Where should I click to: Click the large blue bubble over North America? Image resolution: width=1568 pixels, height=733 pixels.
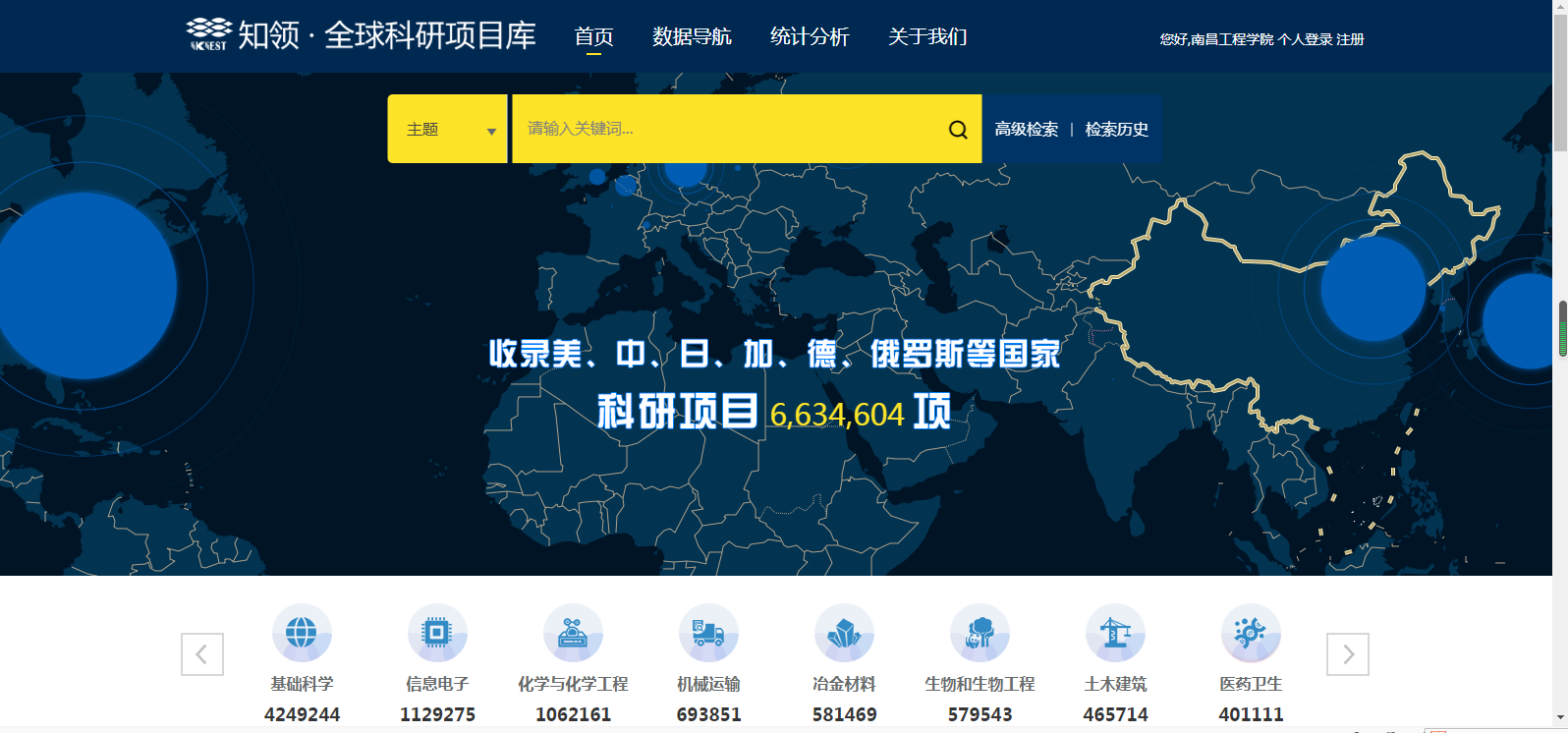[x=86, y=286]
